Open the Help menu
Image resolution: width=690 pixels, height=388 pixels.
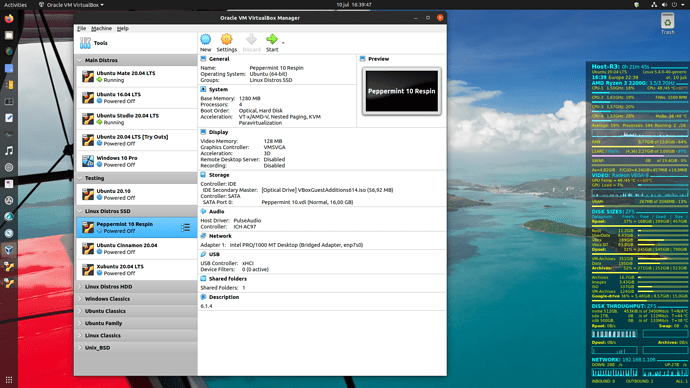(x=123, y=29)
